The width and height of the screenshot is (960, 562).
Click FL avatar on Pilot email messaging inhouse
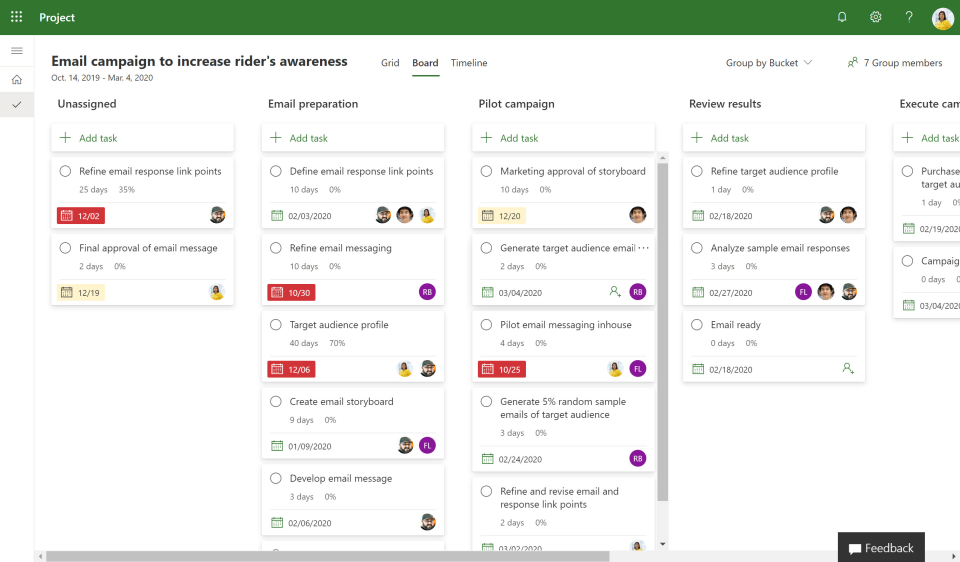(638, 369)
